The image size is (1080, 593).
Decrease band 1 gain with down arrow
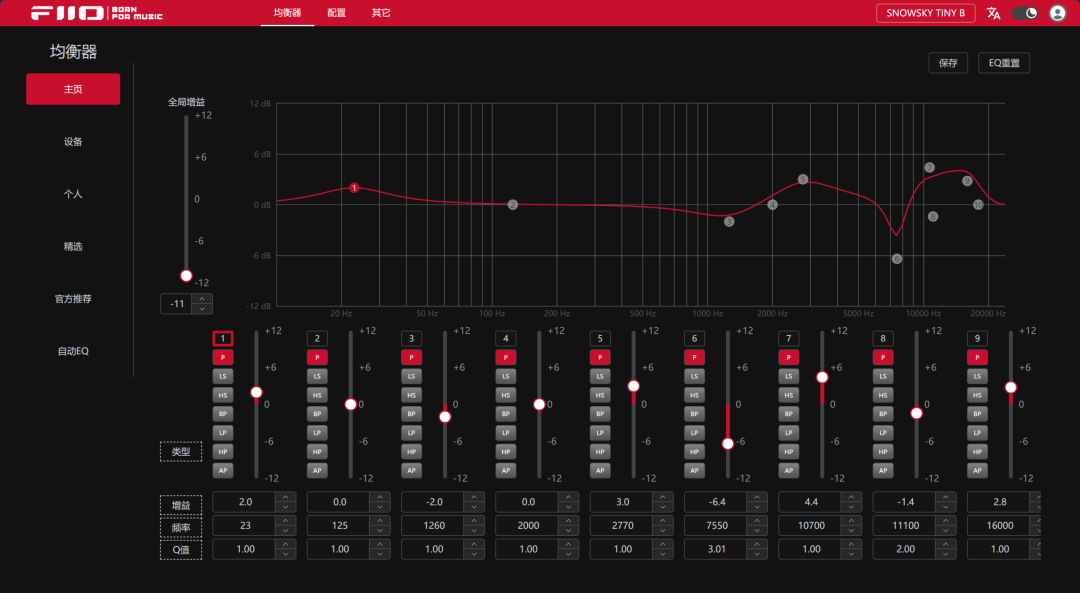click(x=286, y=507)
